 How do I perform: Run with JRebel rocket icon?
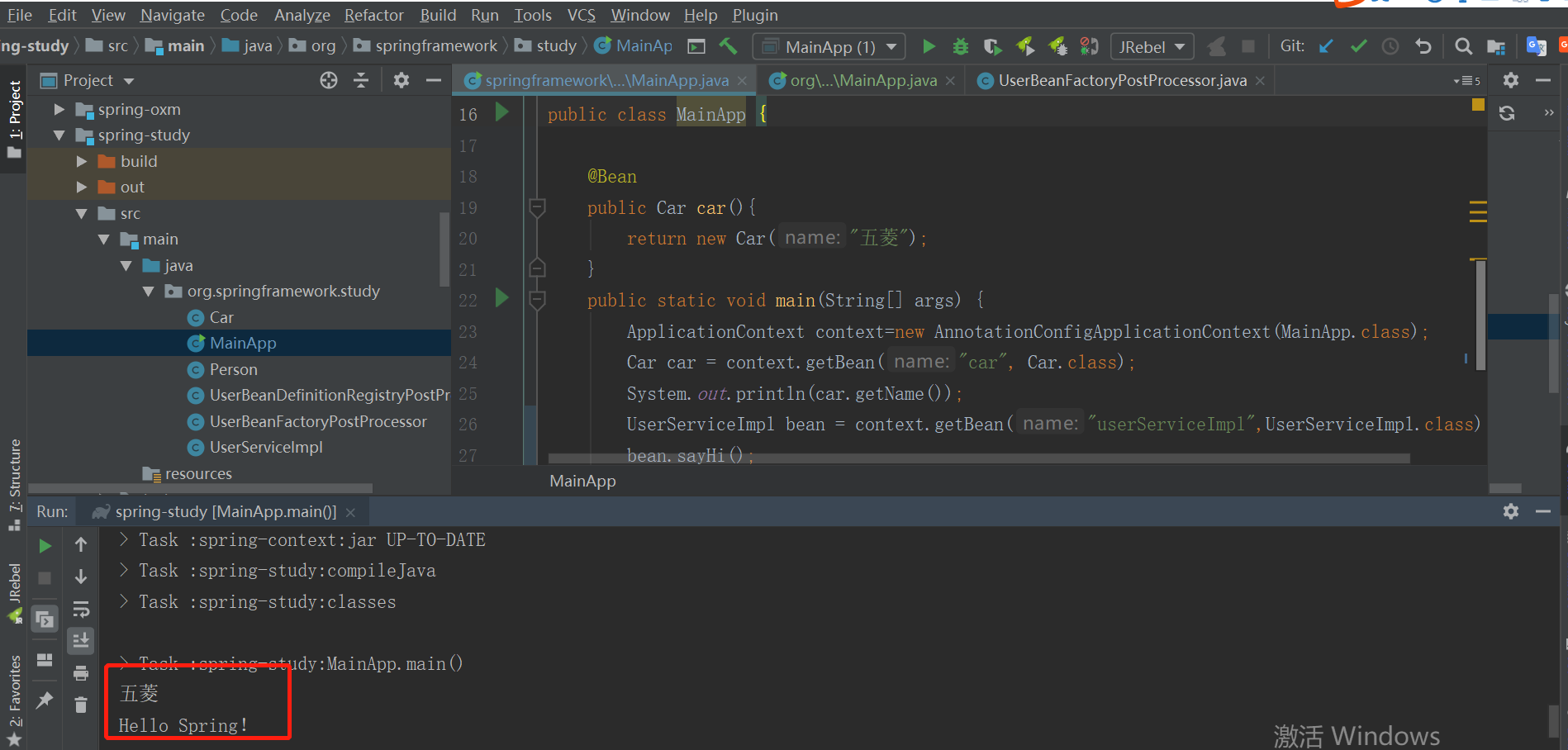[1025, 46]
